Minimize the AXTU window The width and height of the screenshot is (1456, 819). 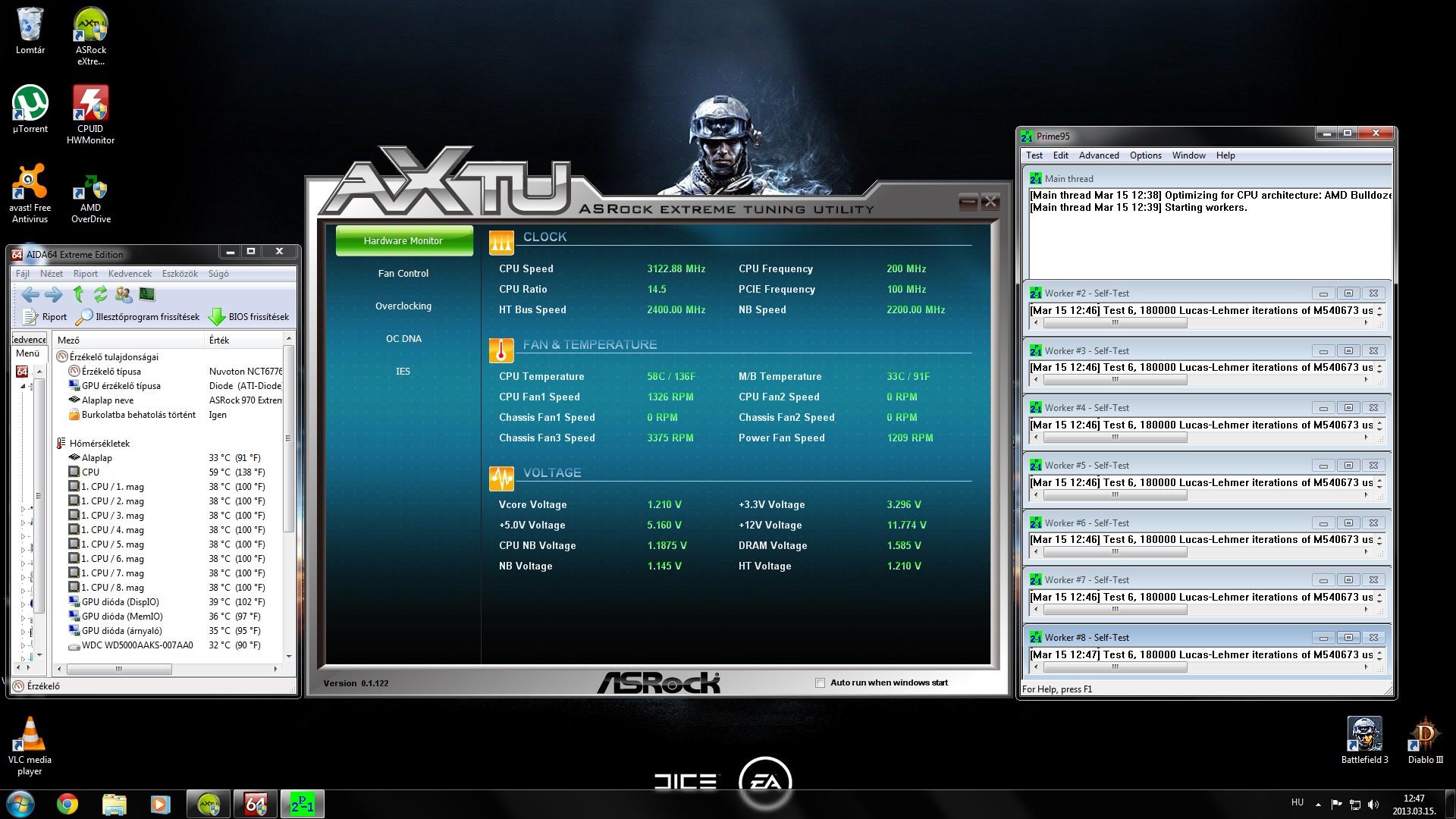pos(968,201)
